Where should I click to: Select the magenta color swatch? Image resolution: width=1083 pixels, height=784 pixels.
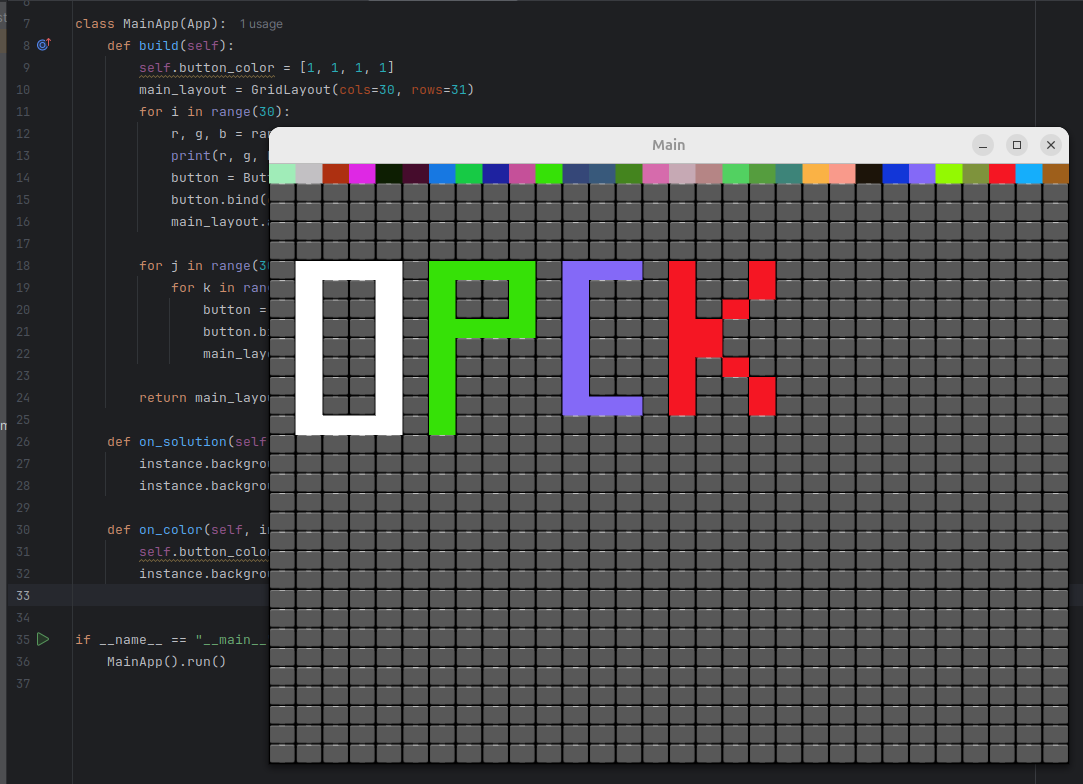click(x=362, y=173)
